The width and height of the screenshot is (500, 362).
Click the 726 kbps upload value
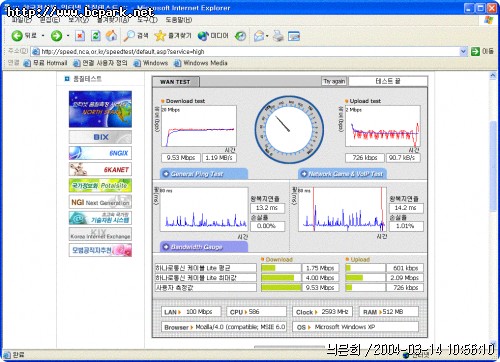pyautogui.click(x=365, y=158)
